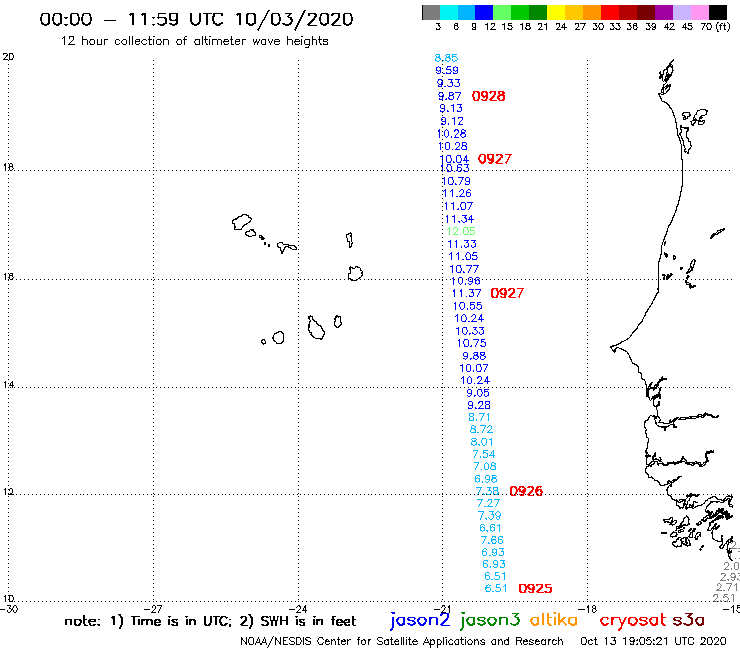Image resolution: width=740 pixels, height=650 pixels.
Task: Click the wave height value 11.26
Action: 457,193
